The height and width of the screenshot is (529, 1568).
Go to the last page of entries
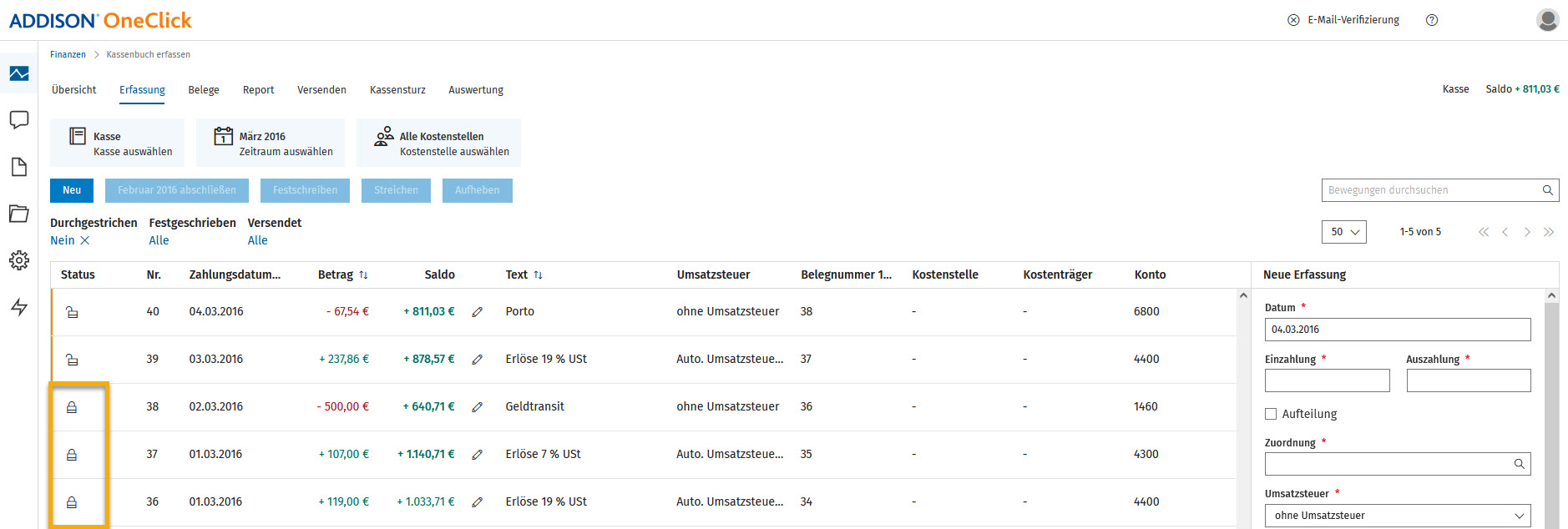click(x=1549, y=232)
